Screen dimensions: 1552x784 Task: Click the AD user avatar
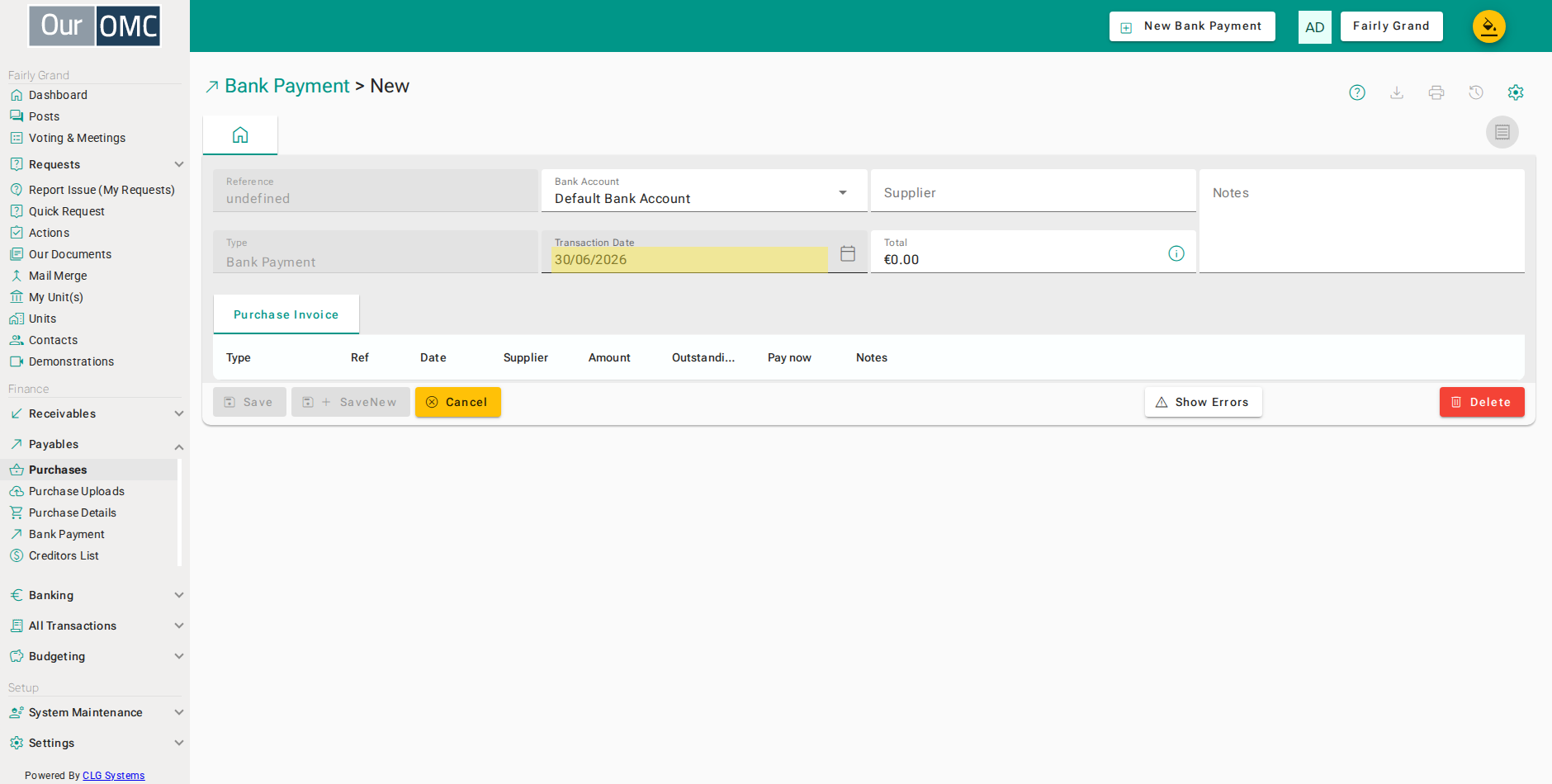pos(1315,27)
